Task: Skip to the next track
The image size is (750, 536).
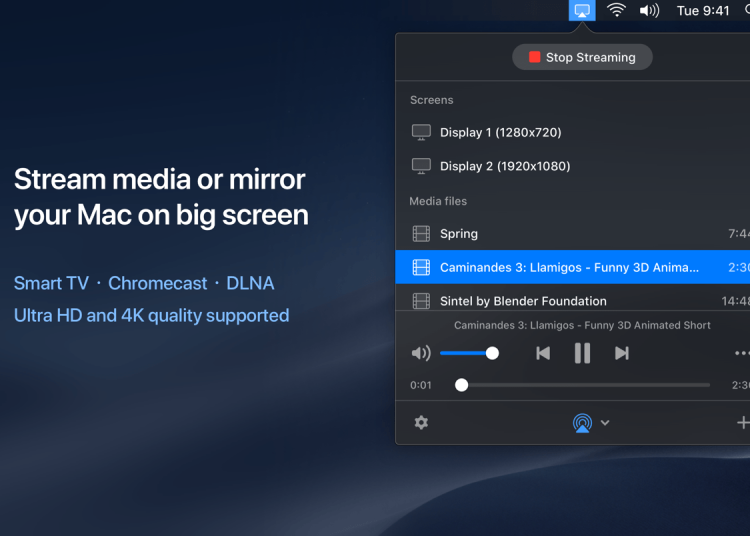Action: tap(621, 353)
